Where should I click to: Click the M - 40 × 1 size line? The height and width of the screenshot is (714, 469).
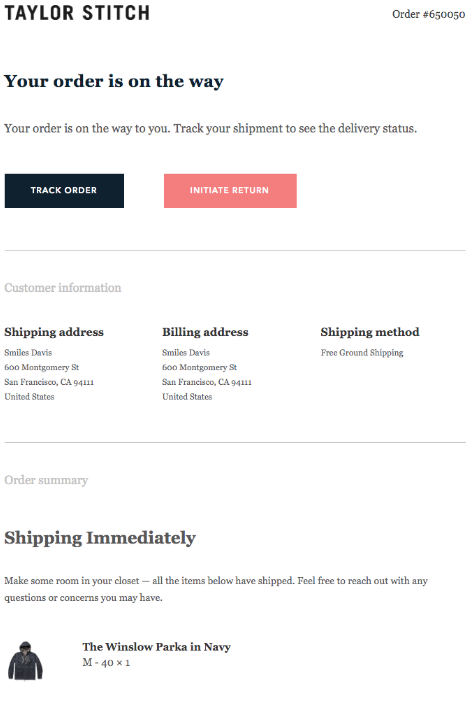tap(106, 663)
